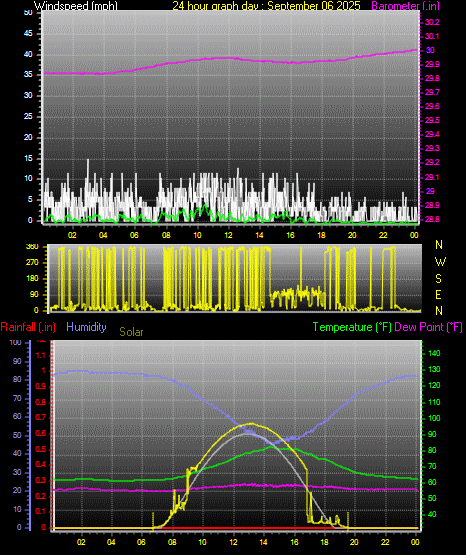The width and height of the screenshot is (466, 555).
Task: Click the 16 hour tick under bottom graph
Action: 294,542
